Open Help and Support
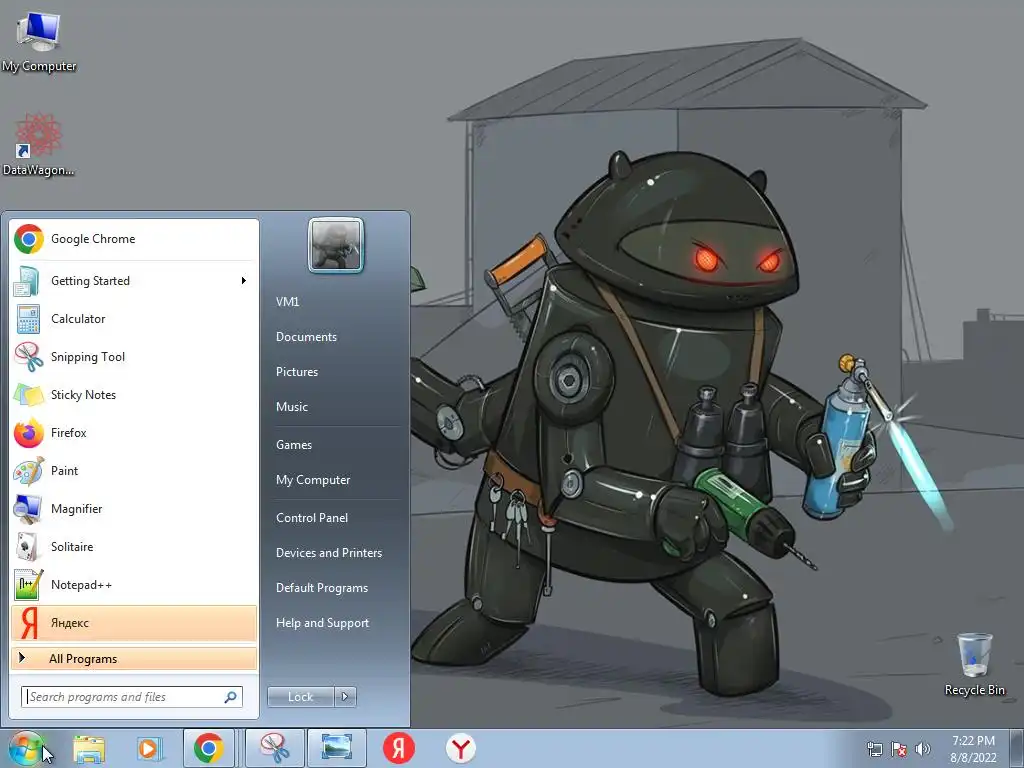 (323, 623)
